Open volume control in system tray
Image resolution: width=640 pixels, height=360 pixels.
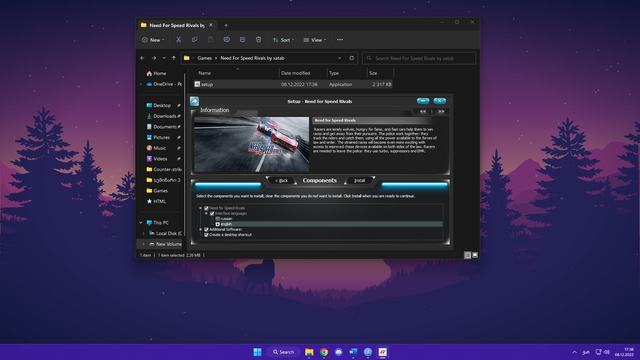click(607, 352)
